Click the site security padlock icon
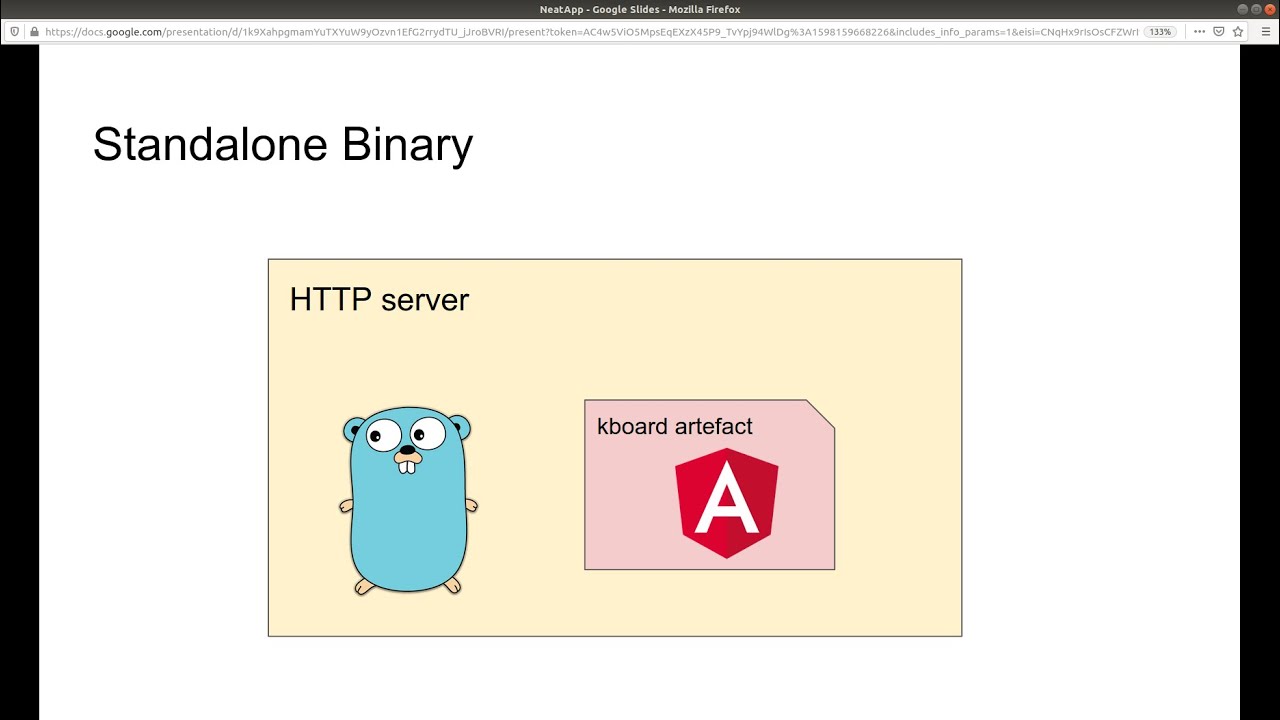The width and height of the screenshot is (1280, 720). click(x=34, y=32)
